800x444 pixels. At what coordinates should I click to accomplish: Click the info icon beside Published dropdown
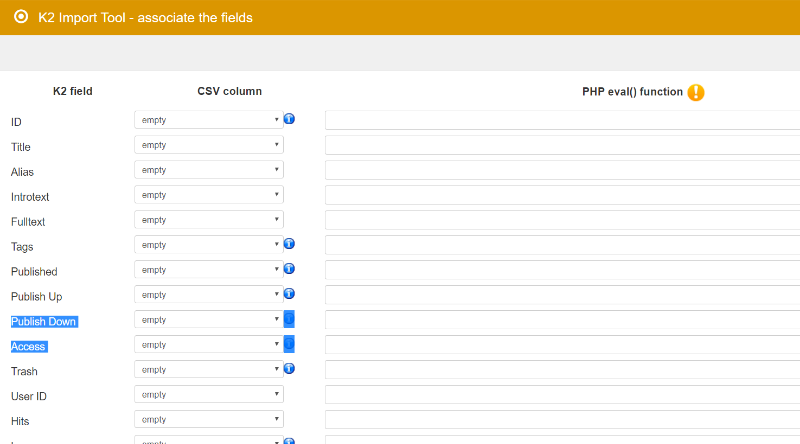(289, 269)
